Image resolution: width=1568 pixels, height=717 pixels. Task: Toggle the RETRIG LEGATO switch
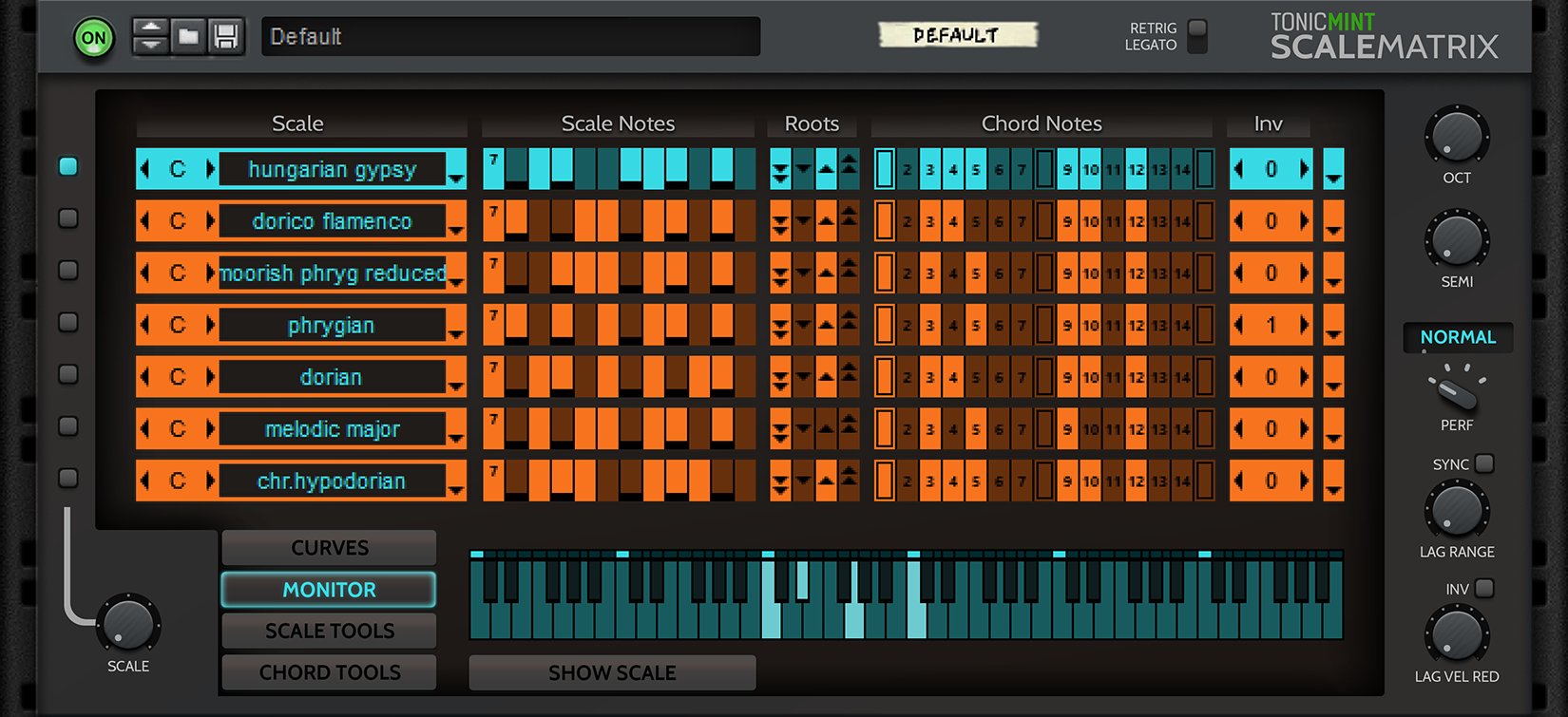click(x=1197, y=36)
